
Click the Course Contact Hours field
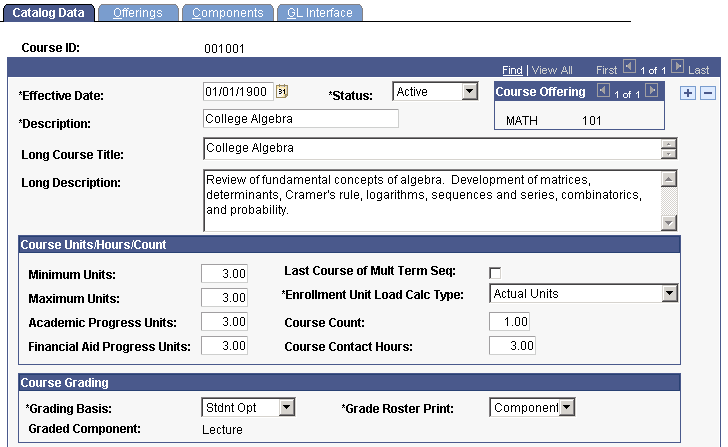(512, 345)
